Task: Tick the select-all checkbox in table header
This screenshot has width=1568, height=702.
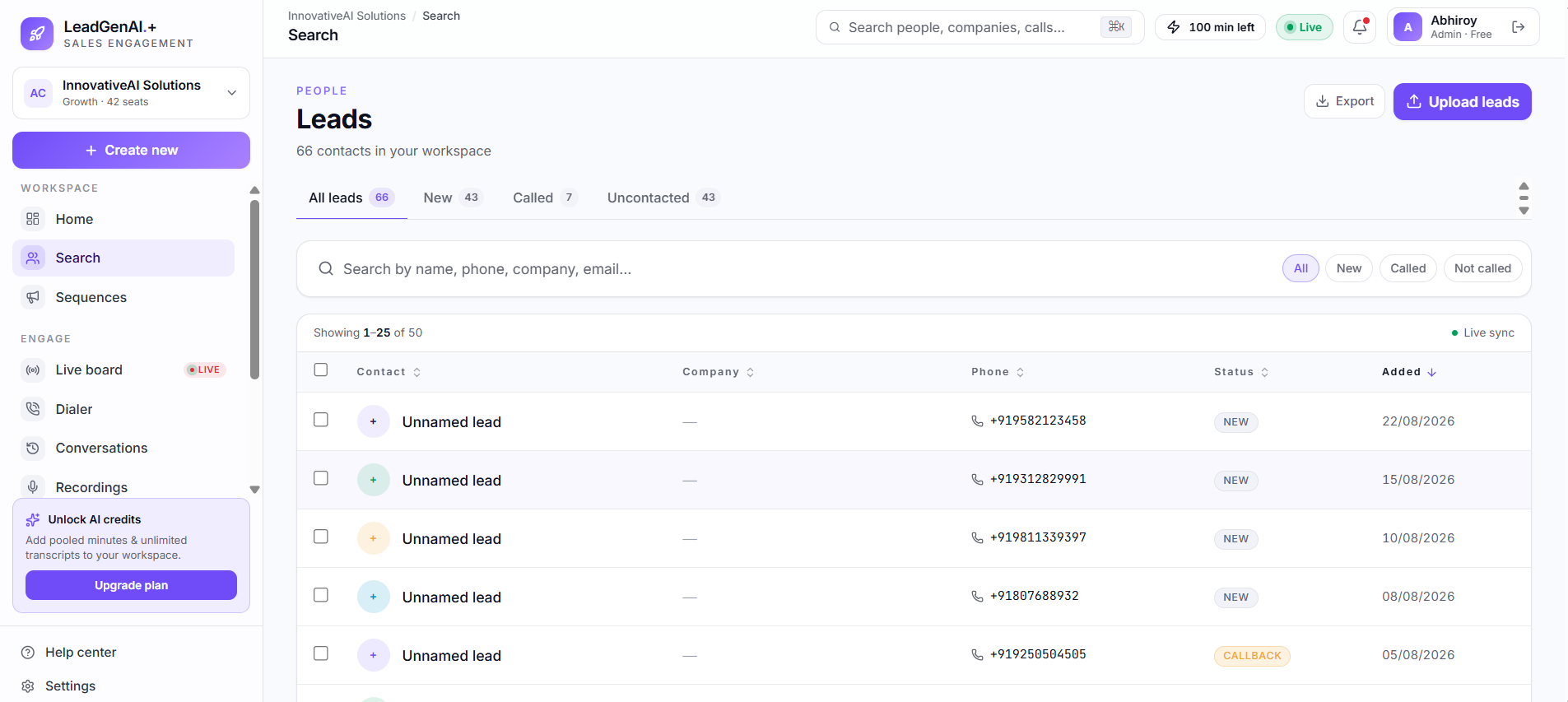Action: coord(321,370)
